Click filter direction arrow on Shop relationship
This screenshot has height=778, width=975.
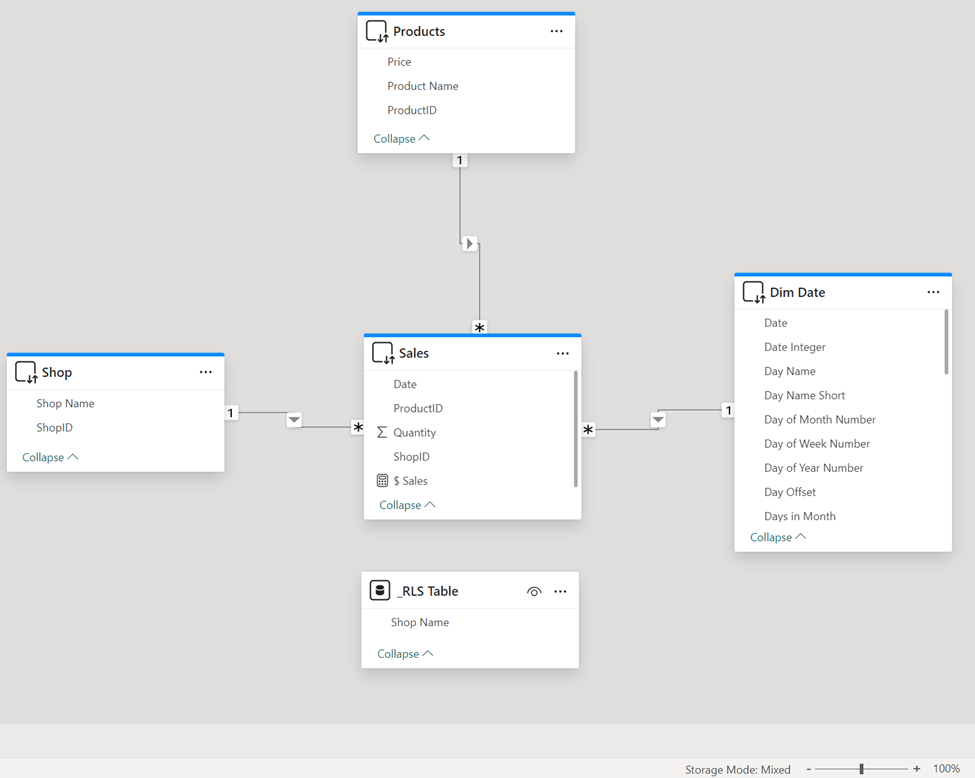[x=294, y=420]
